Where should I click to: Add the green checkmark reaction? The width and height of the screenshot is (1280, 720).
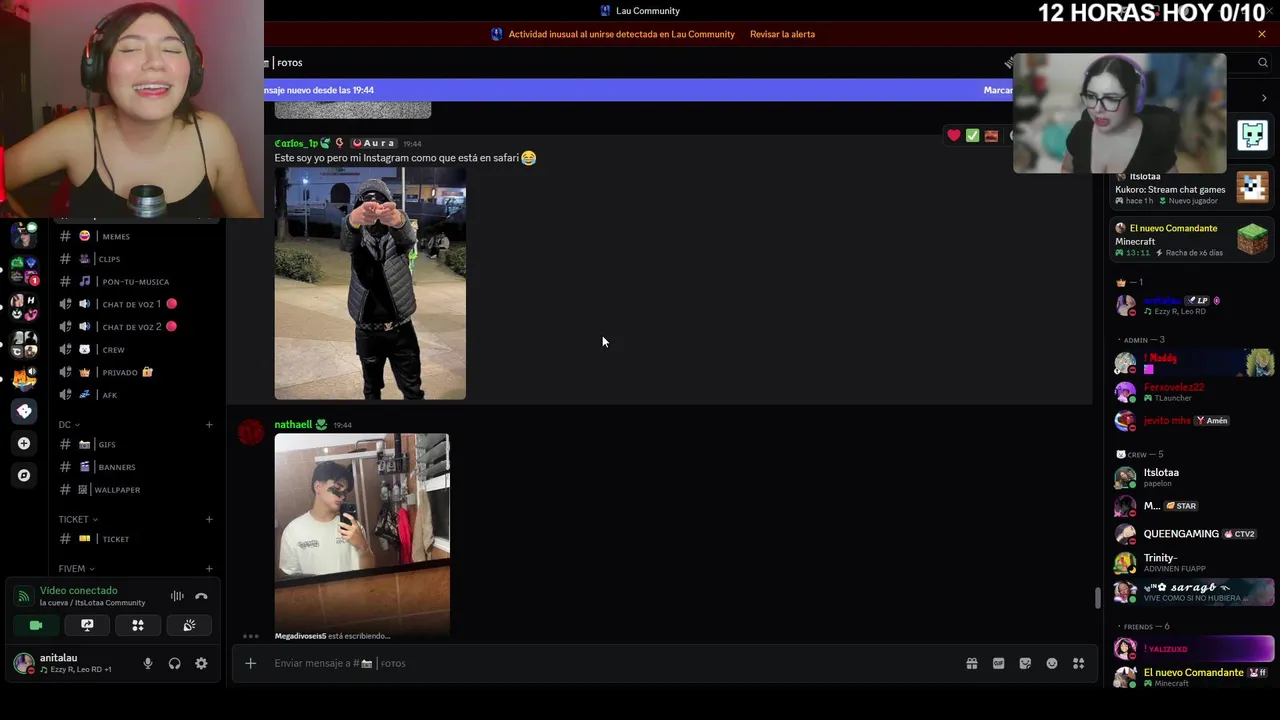point(972,135)
